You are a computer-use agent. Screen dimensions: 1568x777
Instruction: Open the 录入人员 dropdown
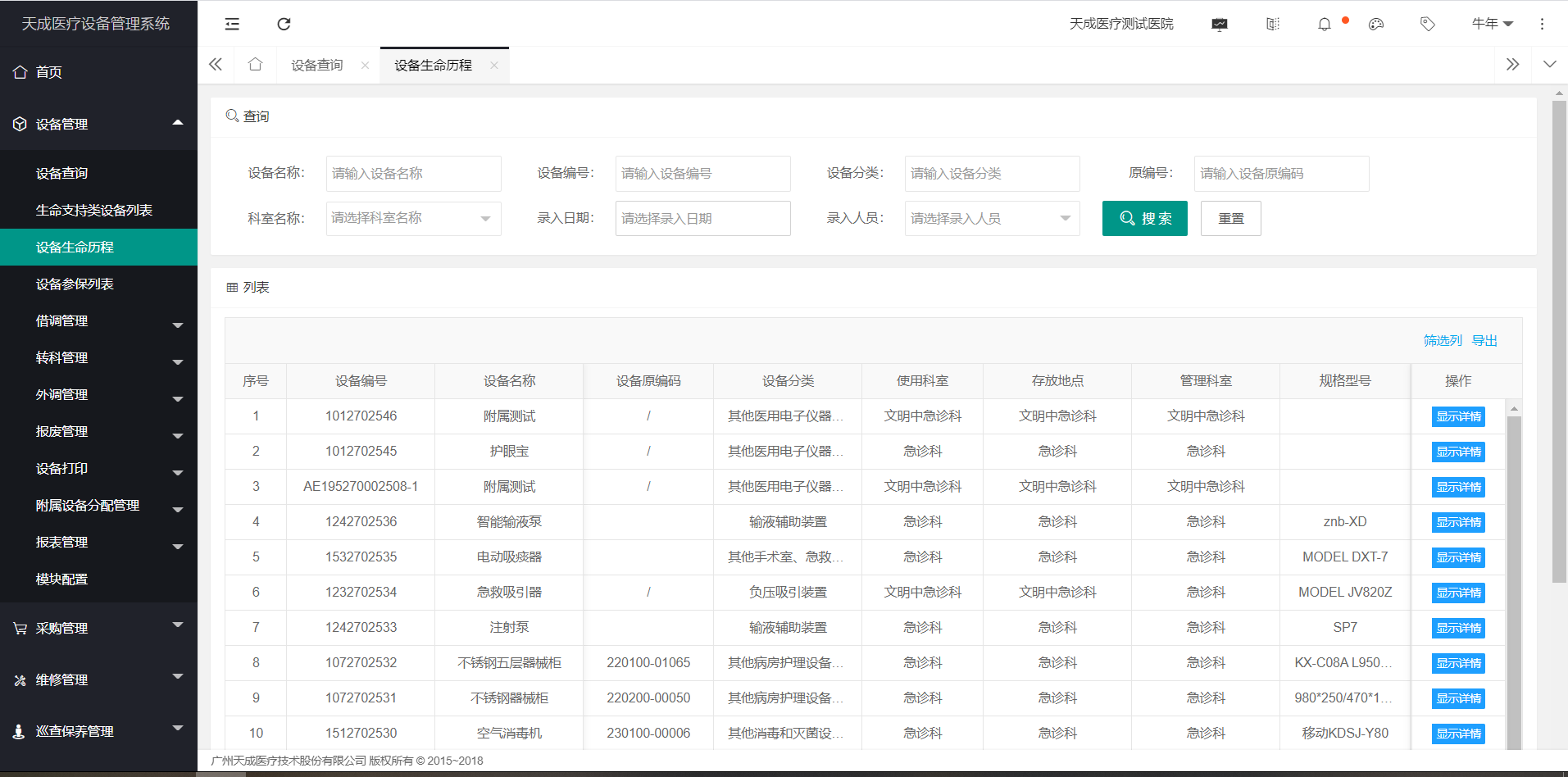[993, 219]
